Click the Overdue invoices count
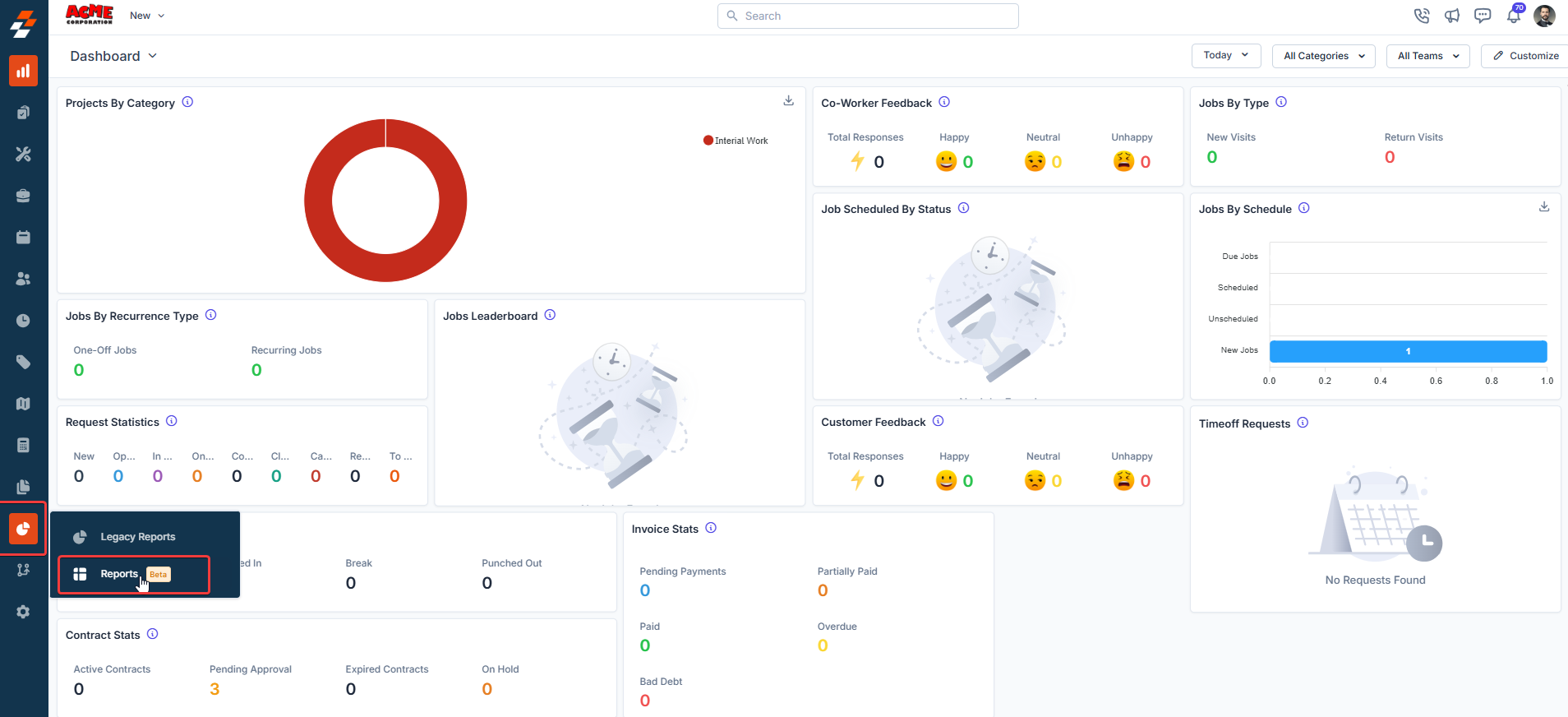The height and width of the screenshot is (717, 1568). pos(823,645)
